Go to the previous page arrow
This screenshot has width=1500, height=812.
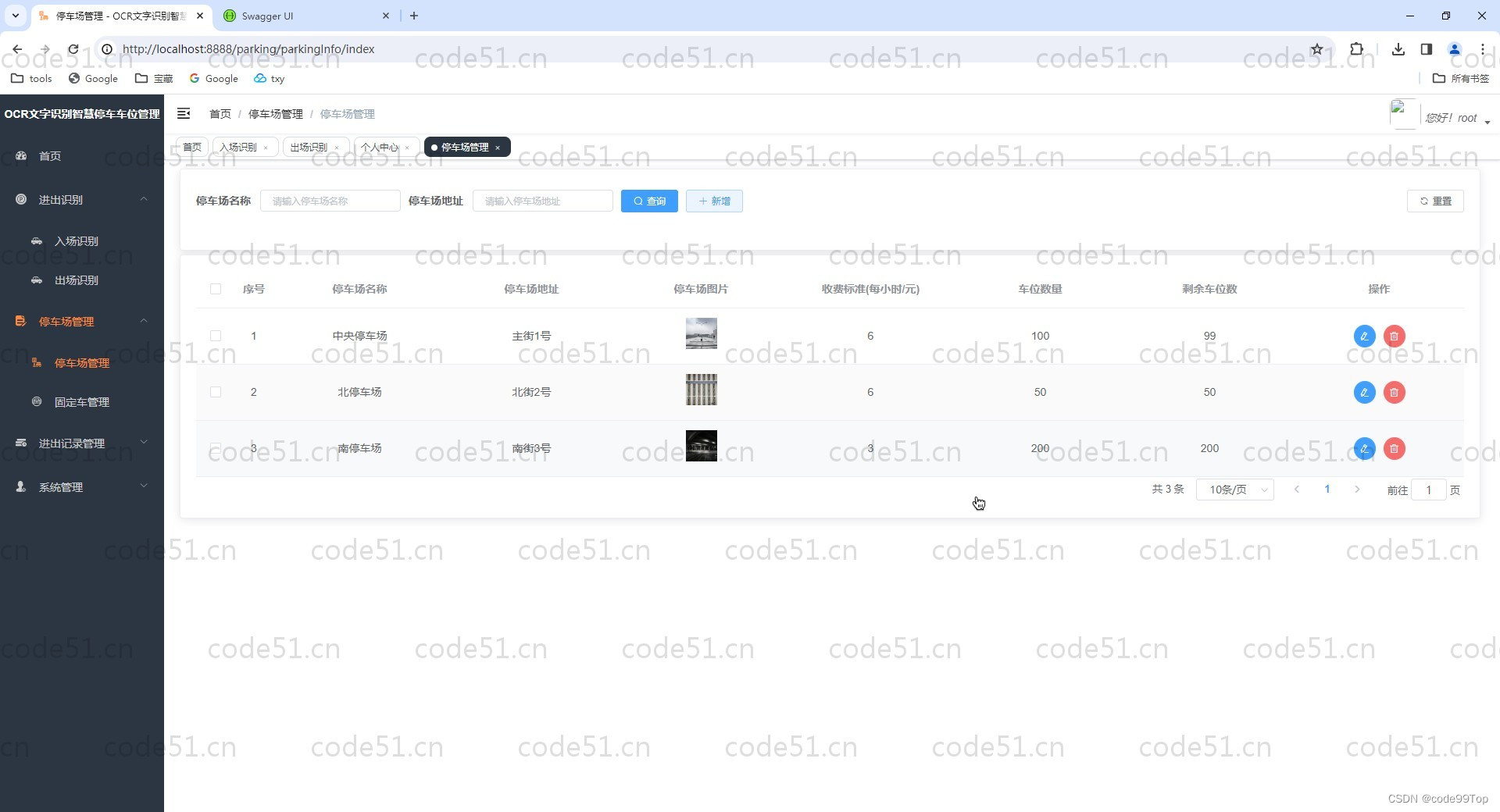click(x=1297, y=490)
